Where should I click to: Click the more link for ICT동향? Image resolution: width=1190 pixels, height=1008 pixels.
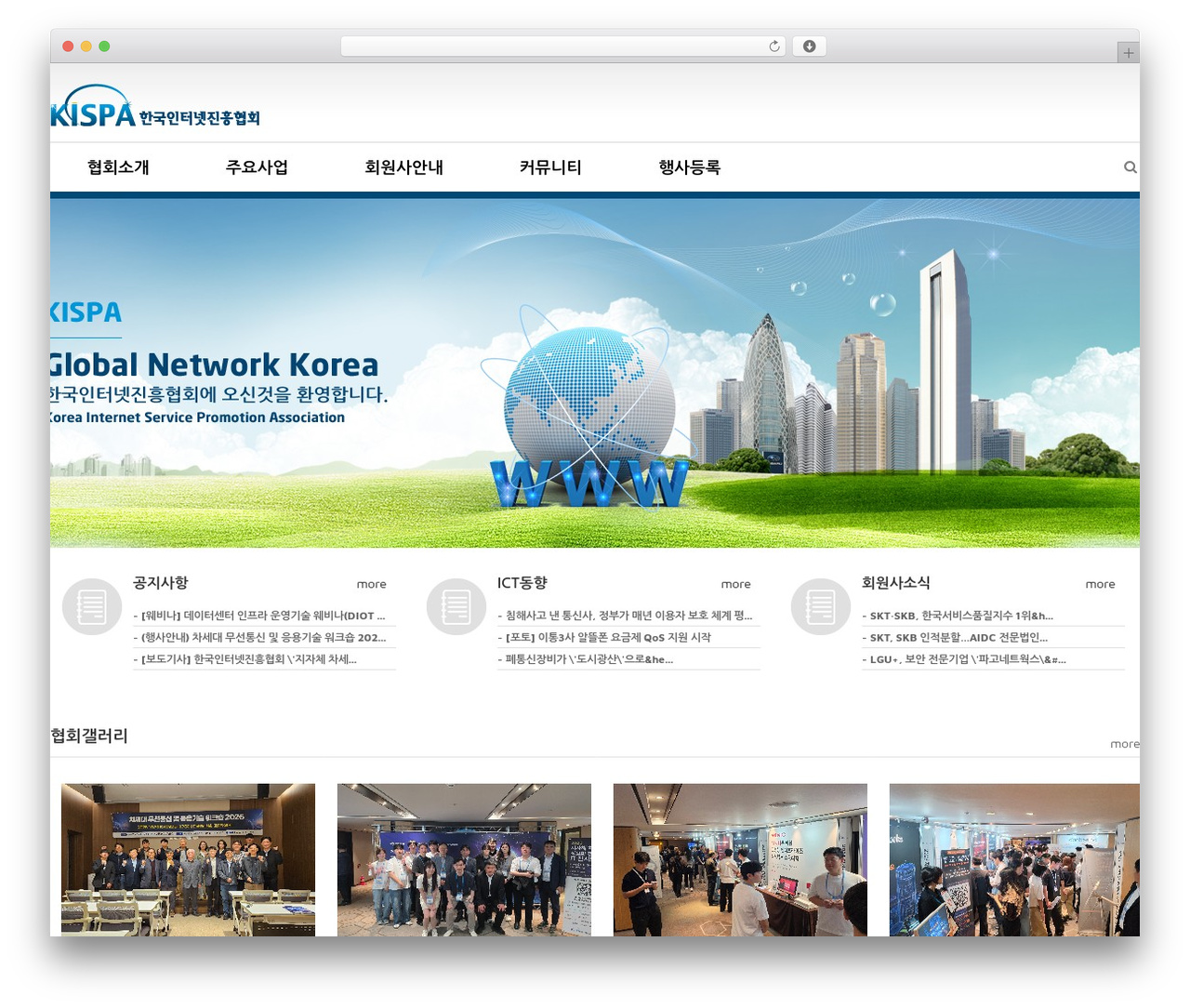tap(735, 584)
